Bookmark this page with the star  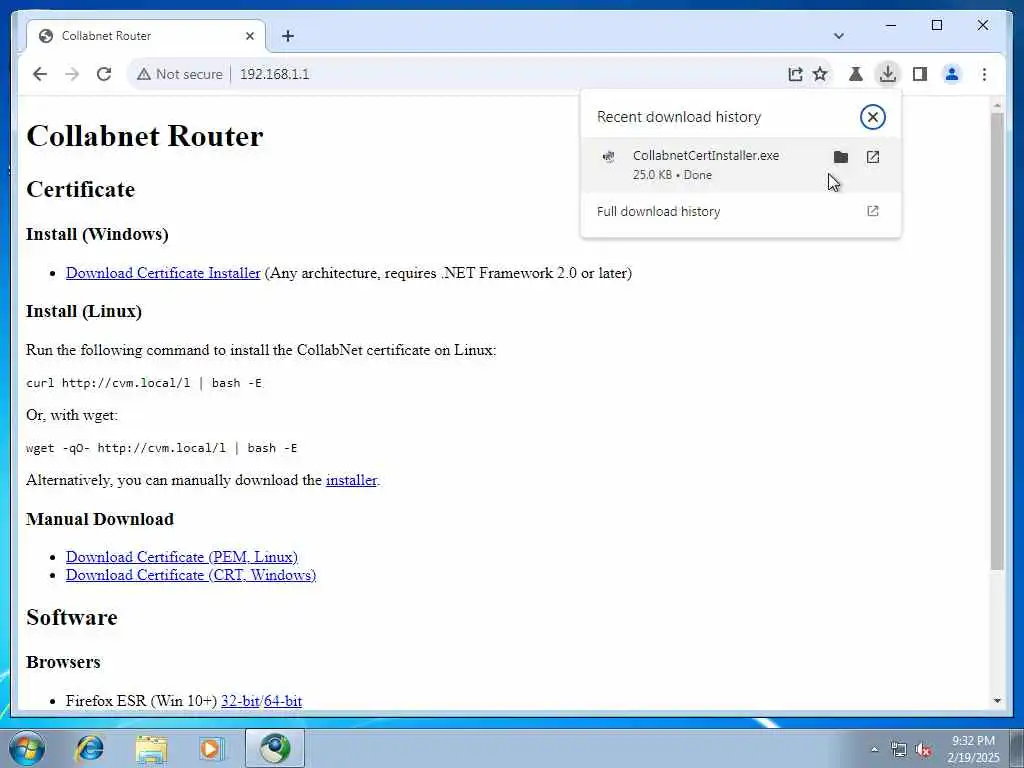tap(820, 74)
